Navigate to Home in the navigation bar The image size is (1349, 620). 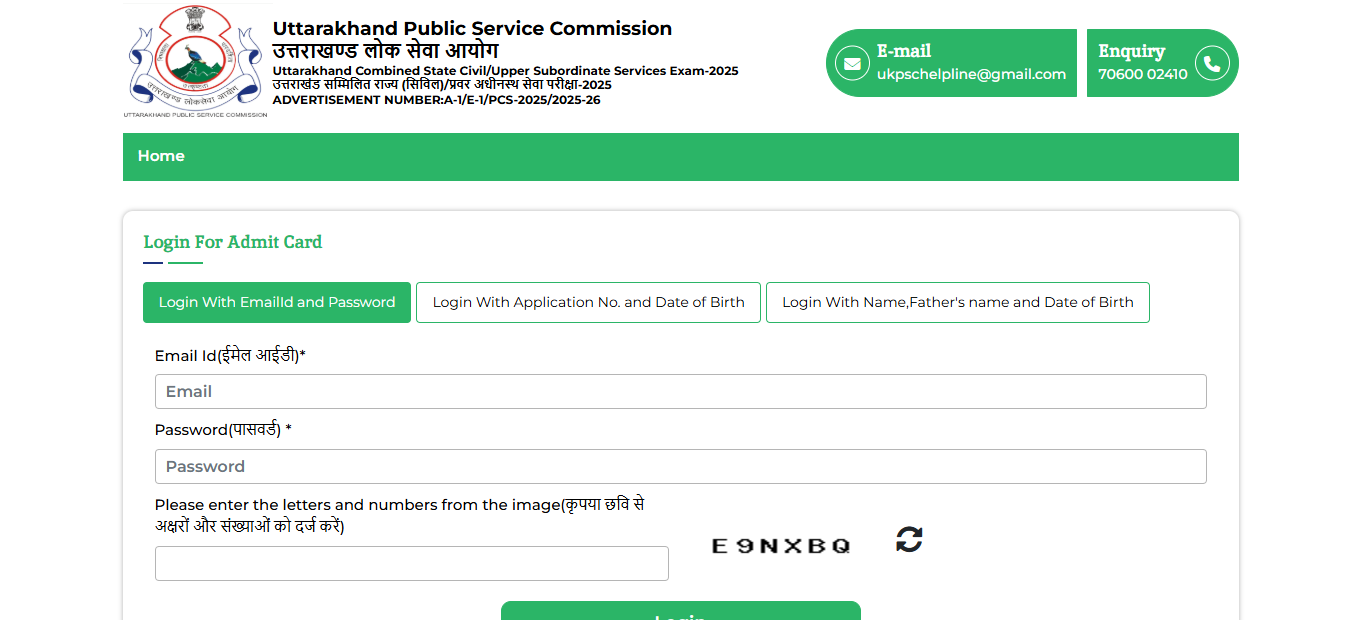click(x=160, y=156)
